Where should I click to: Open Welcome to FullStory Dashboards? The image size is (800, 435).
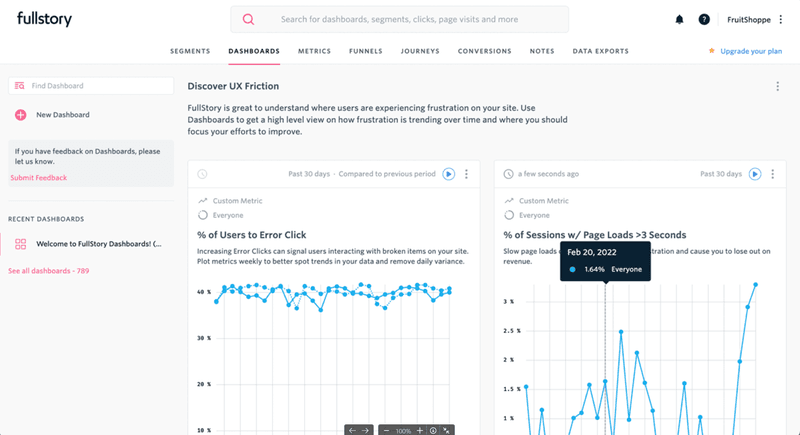[98, 244]
